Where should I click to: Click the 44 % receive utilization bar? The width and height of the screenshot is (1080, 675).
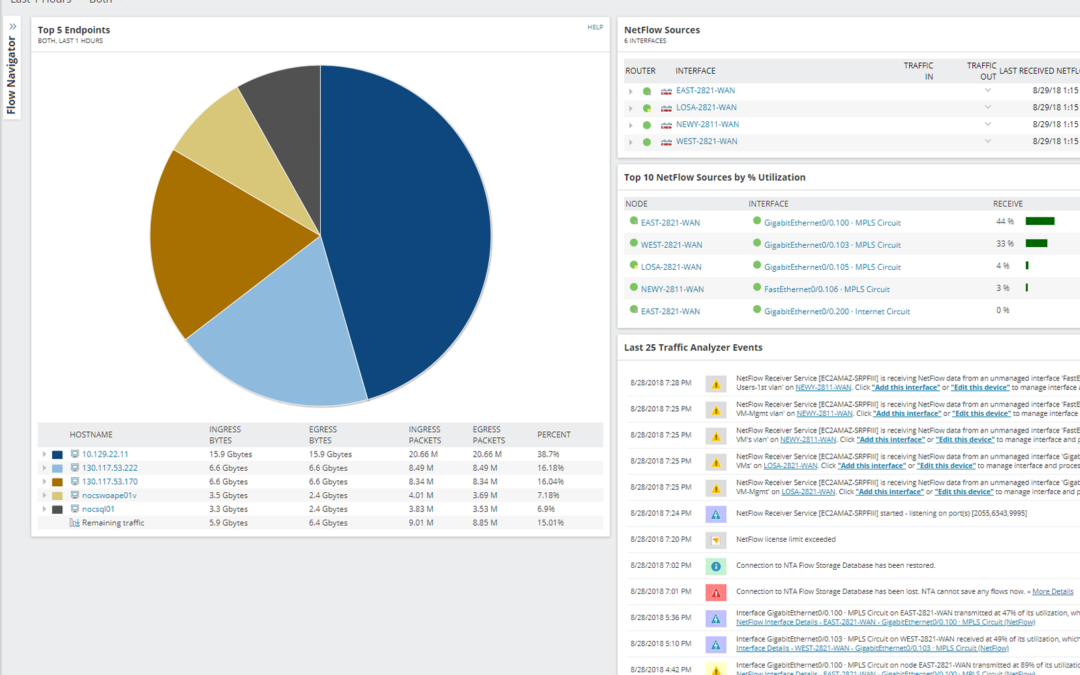[x=1040, y=221]
